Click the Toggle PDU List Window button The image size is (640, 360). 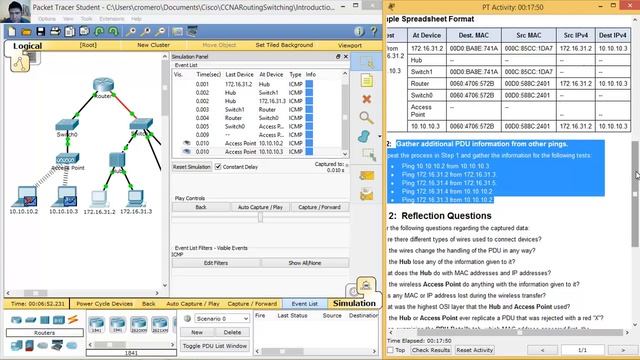point(215,346)
